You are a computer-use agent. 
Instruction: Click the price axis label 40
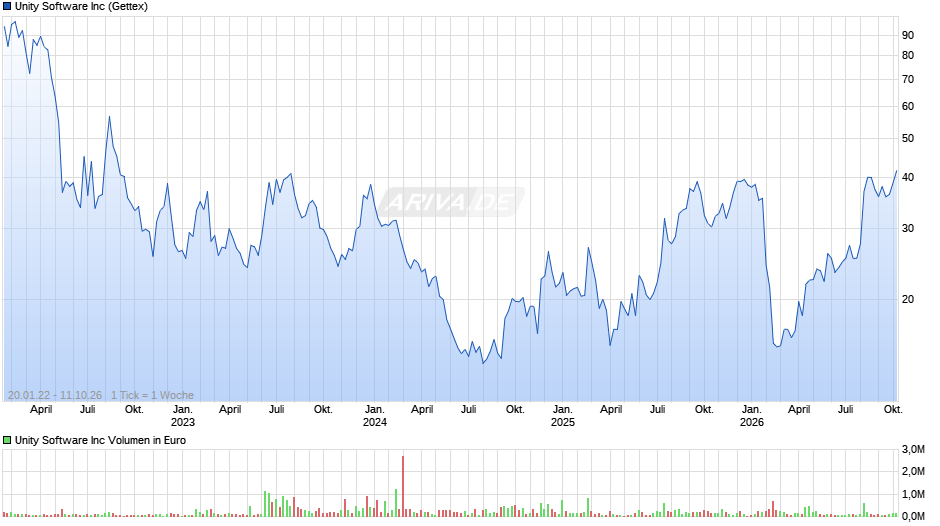pos(908,177)
